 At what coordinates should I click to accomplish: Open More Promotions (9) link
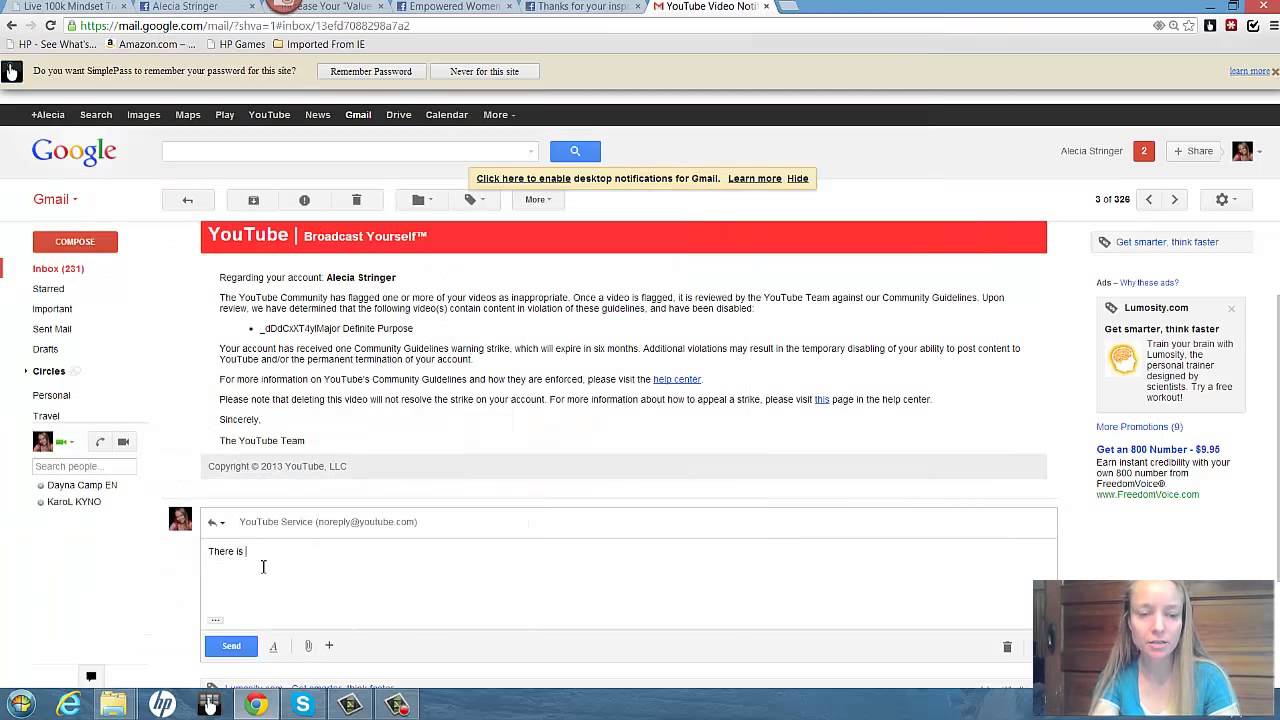(x=1139, y=427)
